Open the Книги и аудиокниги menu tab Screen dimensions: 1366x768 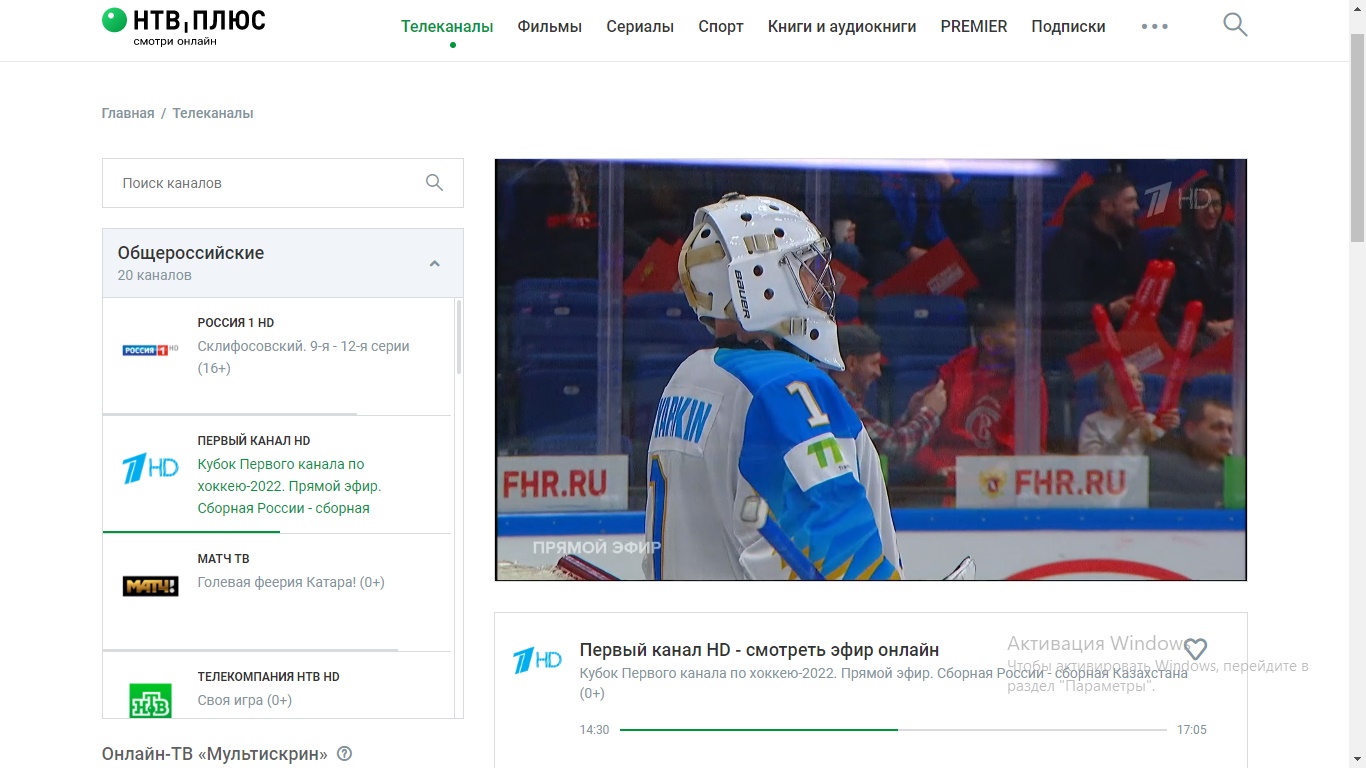pyautogui.click(x=842, y=27)
